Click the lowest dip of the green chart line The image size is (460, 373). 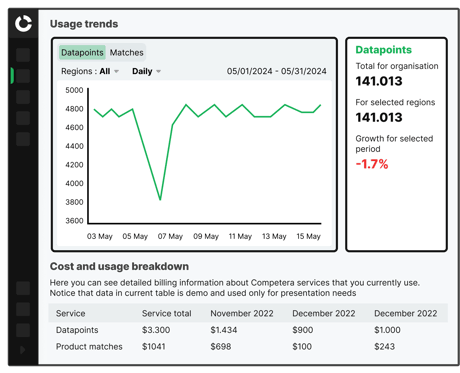pyautogui.click(x=160, y=199)
